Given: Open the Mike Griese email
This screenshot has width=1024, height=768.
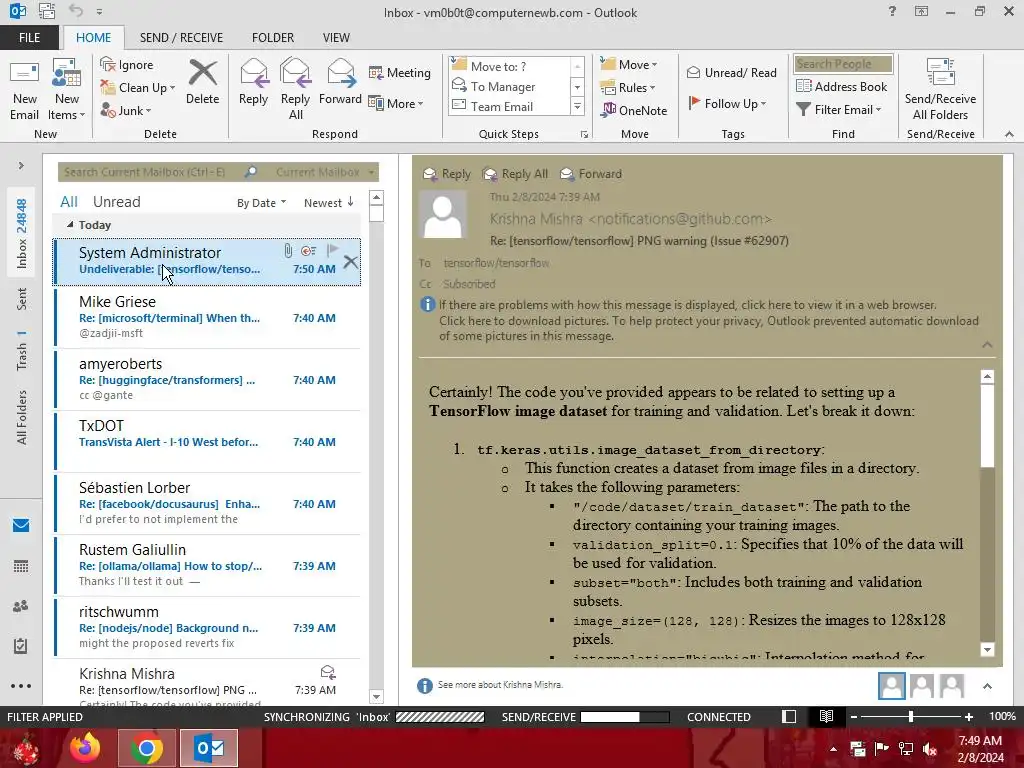Looking at the screenshot, I should (207, 318).
